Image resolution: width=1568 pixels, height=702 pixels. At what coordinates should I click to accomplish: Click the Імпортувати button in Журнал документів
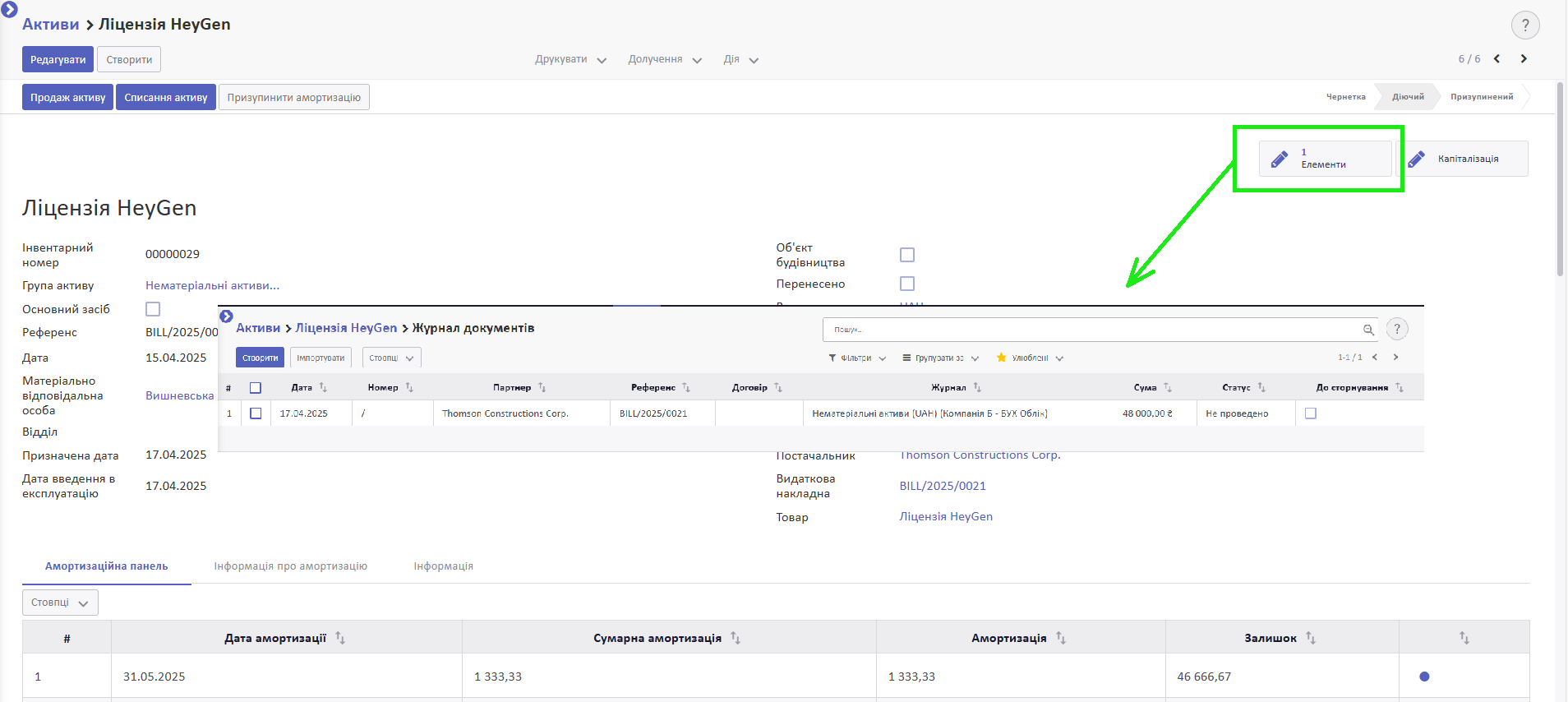[321, 358]
